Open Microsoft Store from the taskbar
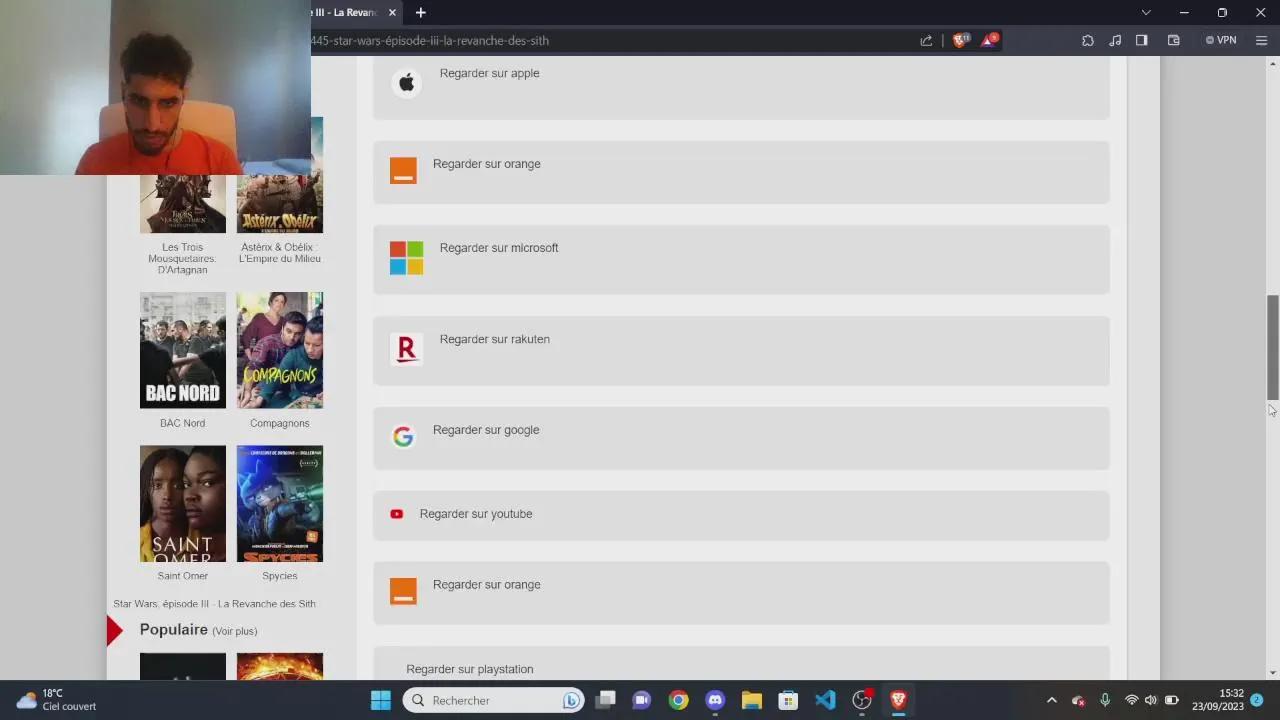 coord(788,700)
